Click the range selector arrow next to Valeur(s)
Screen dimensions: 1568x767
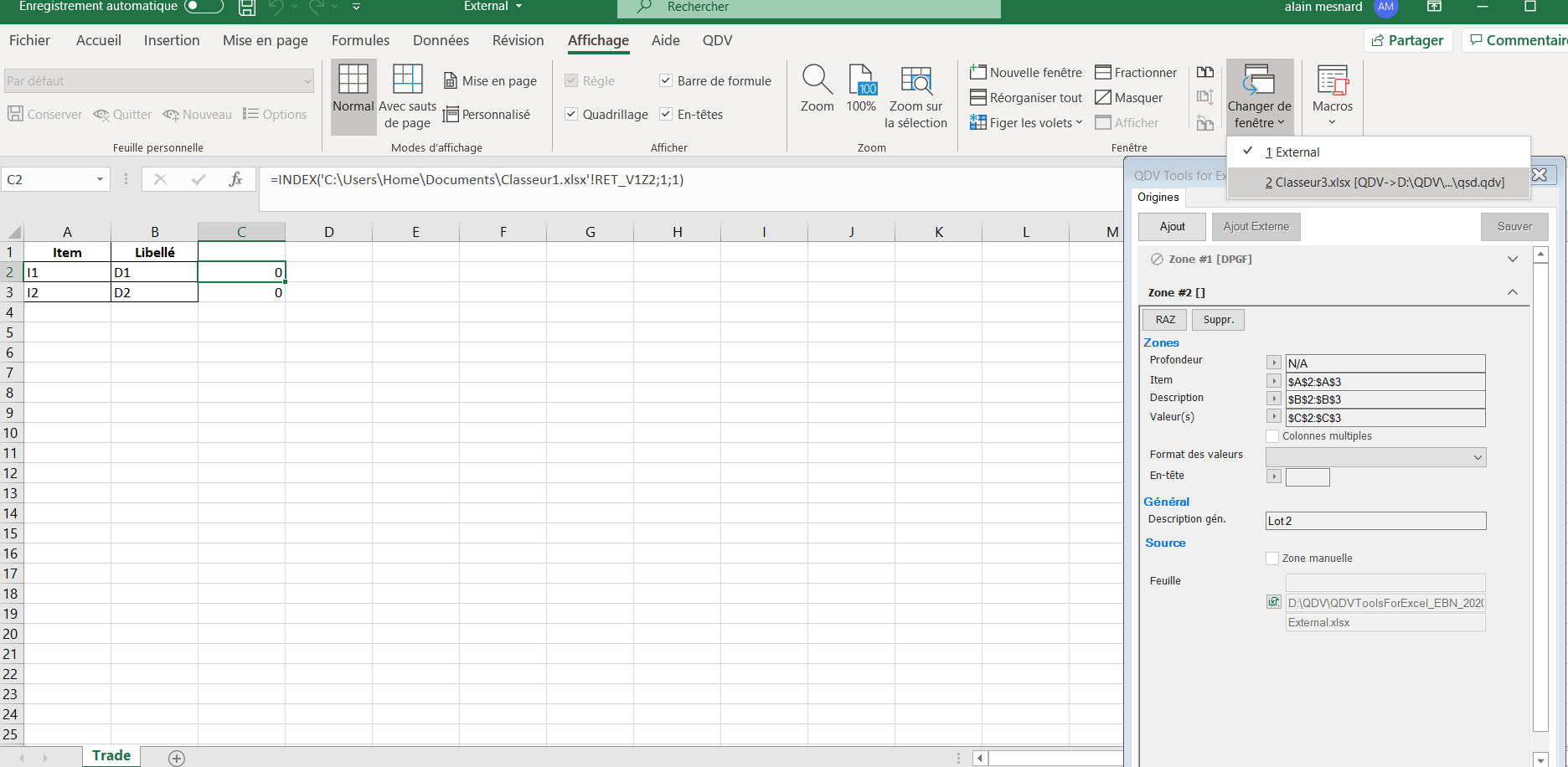pos(1274,416)
